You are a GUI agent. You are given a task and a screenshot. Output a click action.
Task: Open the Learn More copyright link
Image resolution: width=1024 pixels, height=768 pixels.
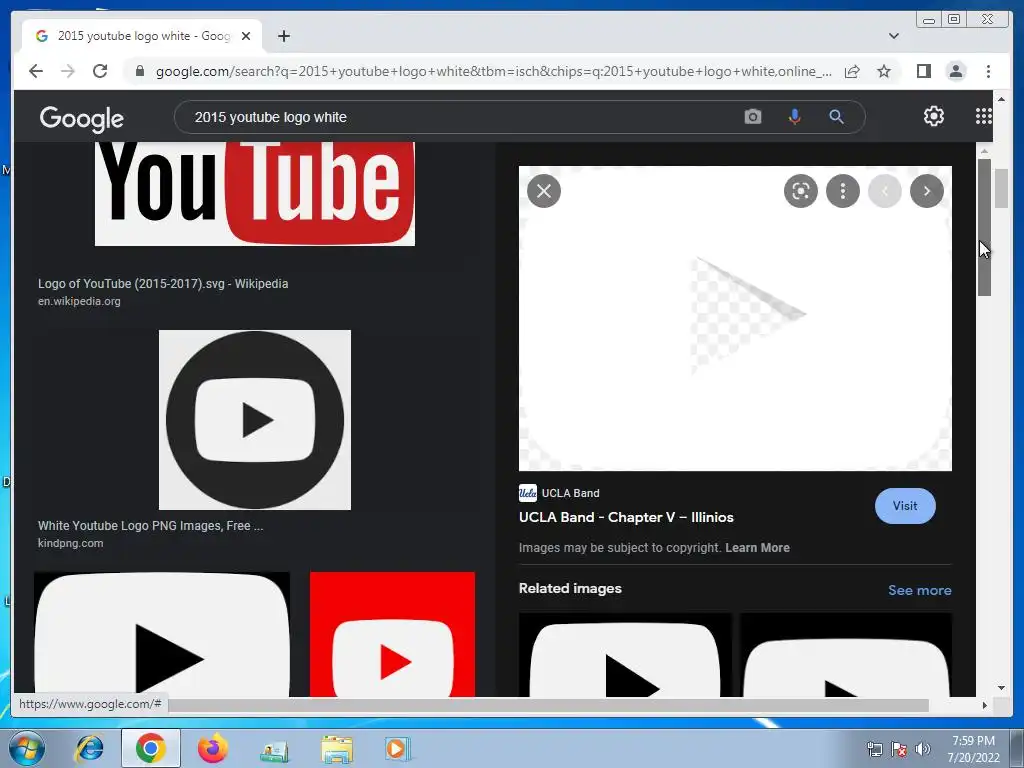pyautogui.click(x=758, y=548)
